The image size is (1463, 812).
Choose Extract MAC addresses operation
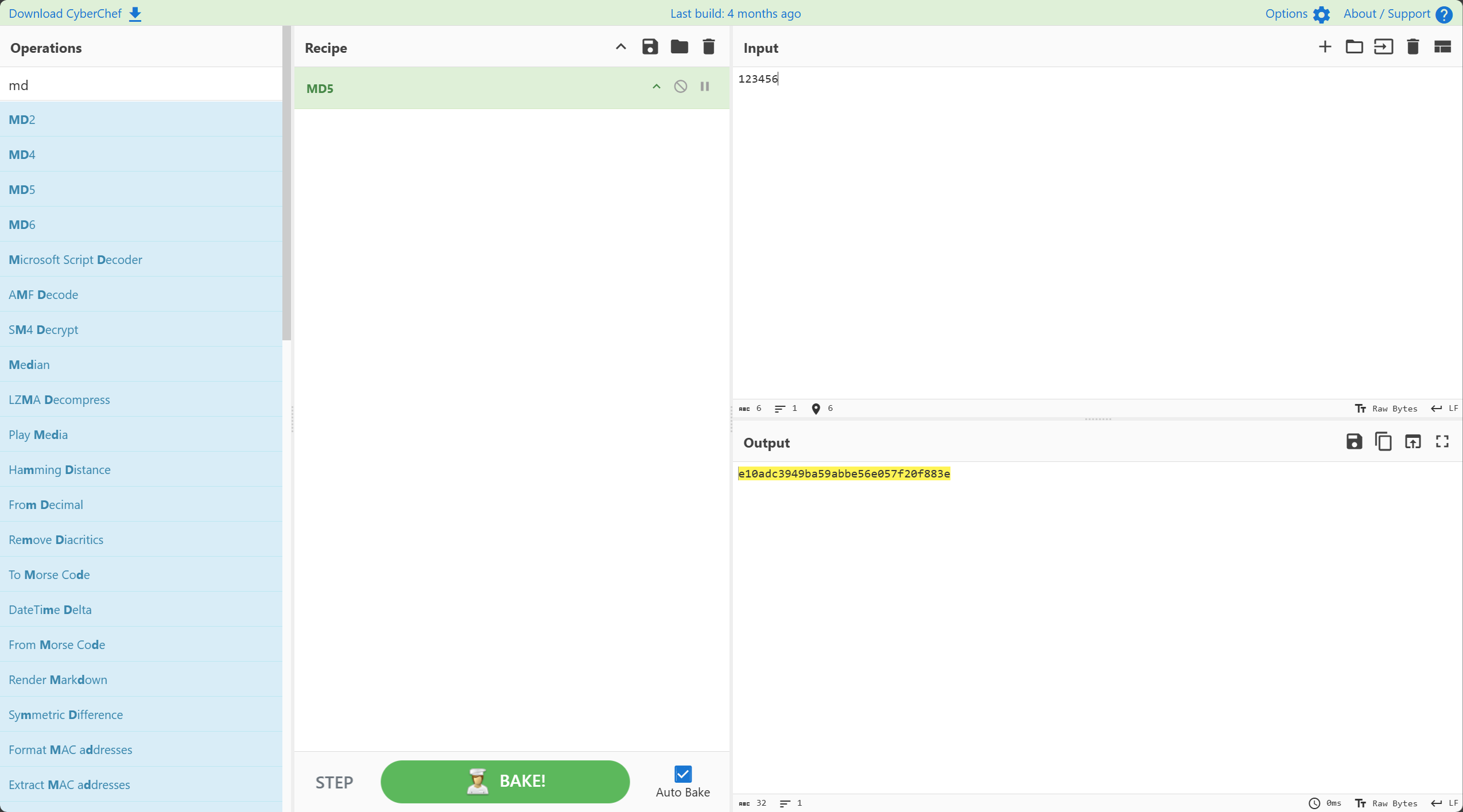tap(141, 784)
